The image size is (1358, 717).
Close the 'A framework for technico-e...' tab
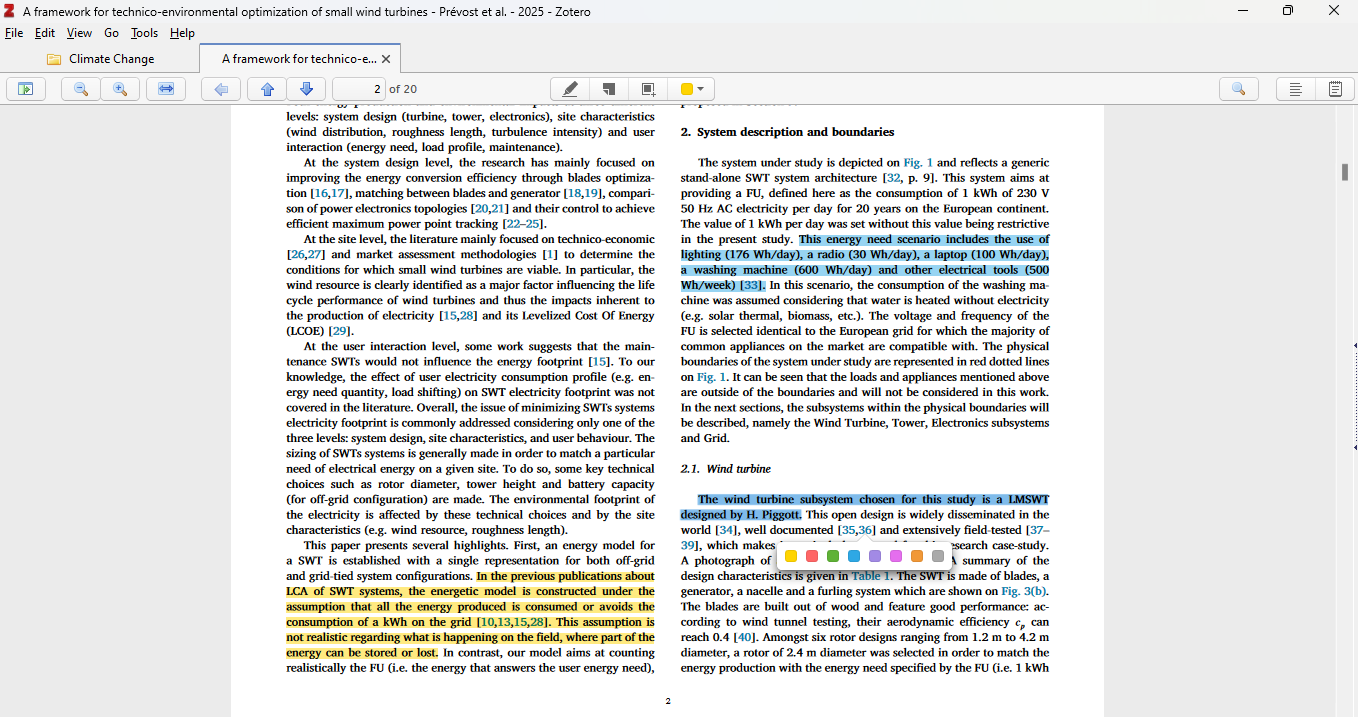pyautogui.click(x=386, y=59)
